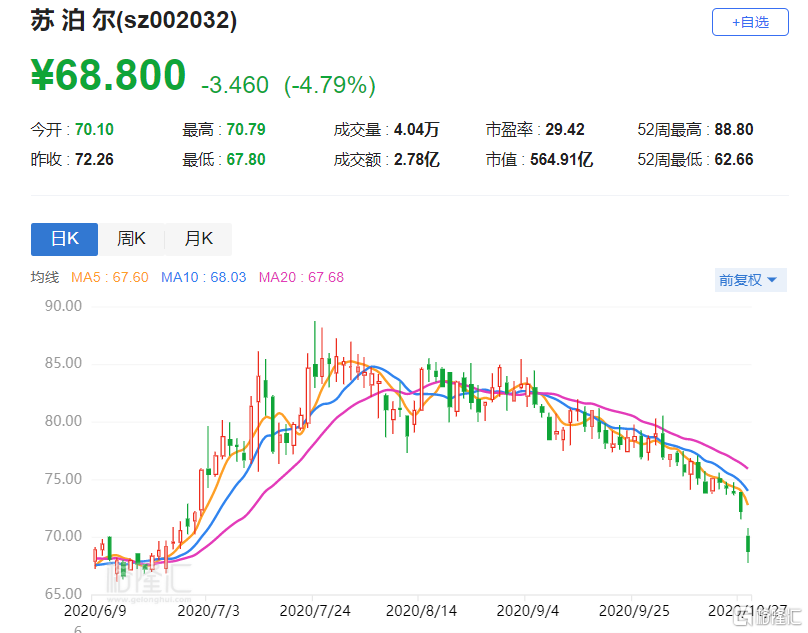Click the 2020/7/24 date on the x-axis
This screenshot has width=808, height=633.
(x=315, y=611)
